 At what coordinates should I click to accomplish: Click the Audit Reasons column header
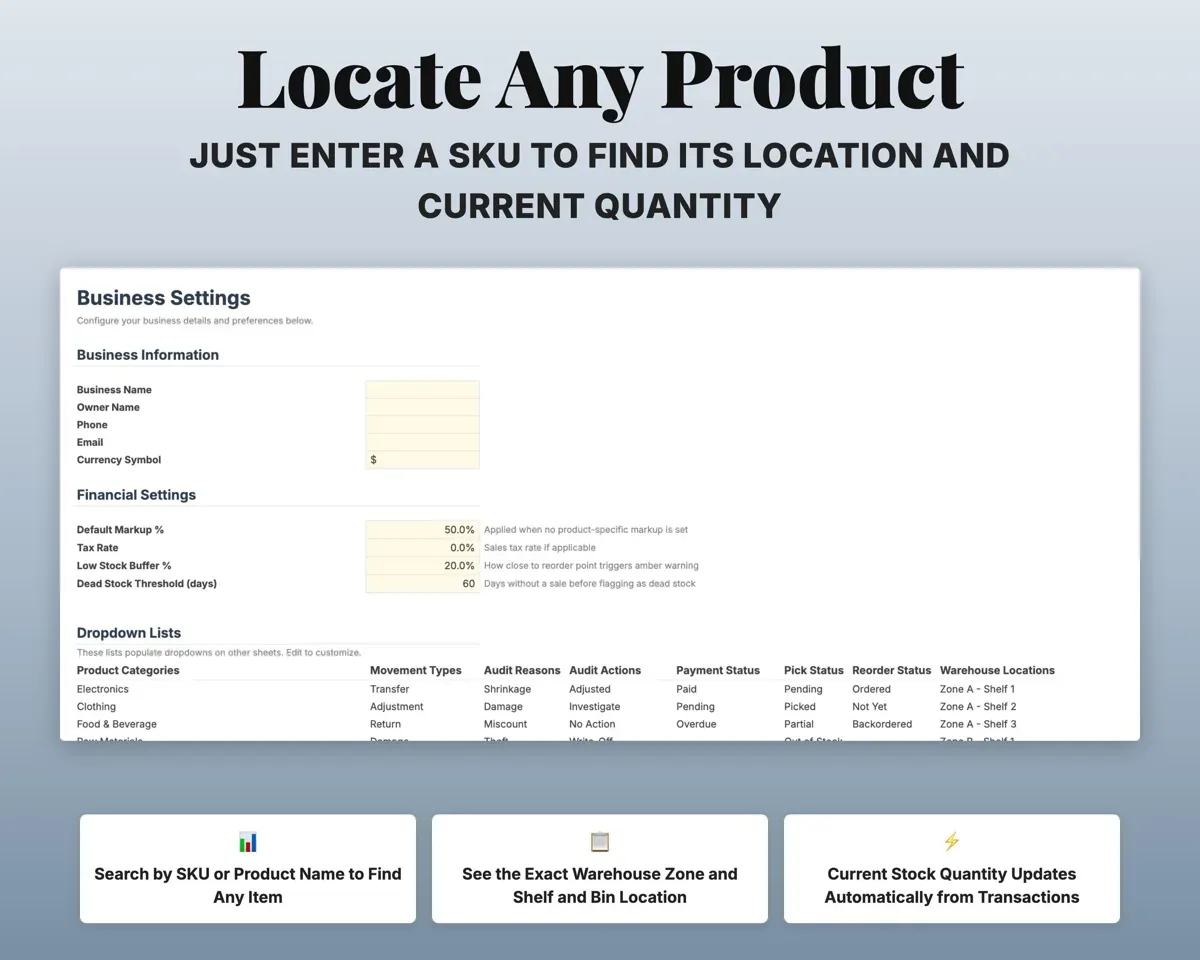pos(522,670)
